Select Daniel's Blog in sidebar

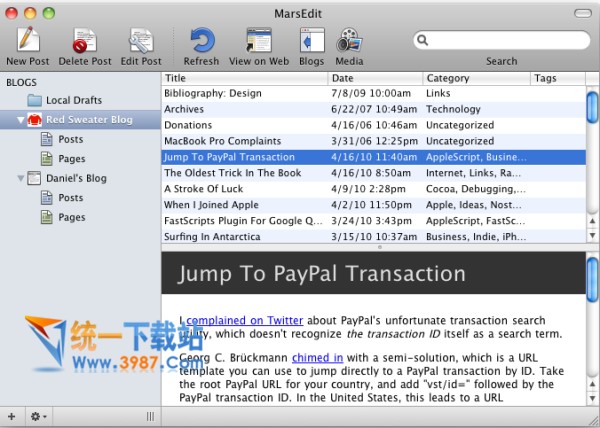(67, 178)
